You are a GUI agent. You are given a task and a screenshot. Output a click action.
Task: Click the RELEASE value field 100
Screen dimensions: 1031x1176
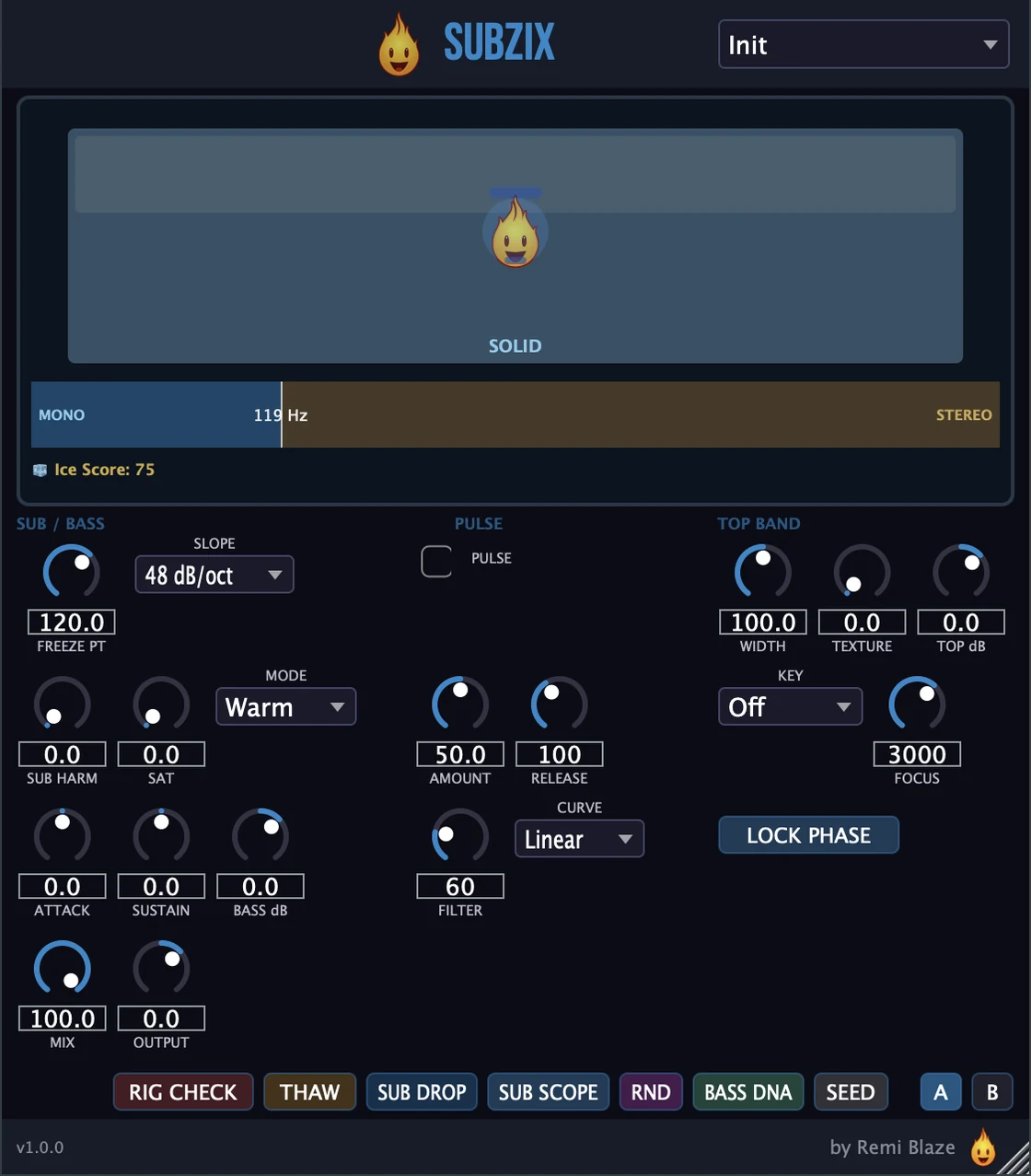560,754
